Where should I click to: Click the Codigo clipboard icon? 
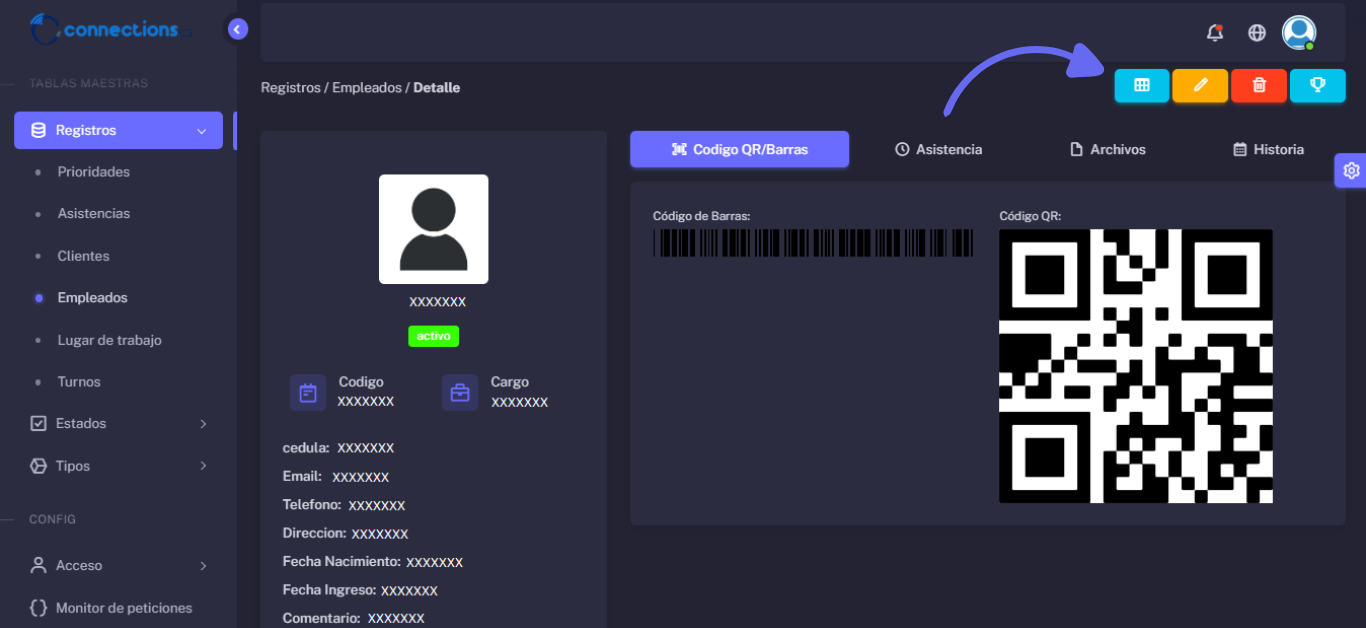(x=308, y=393)
